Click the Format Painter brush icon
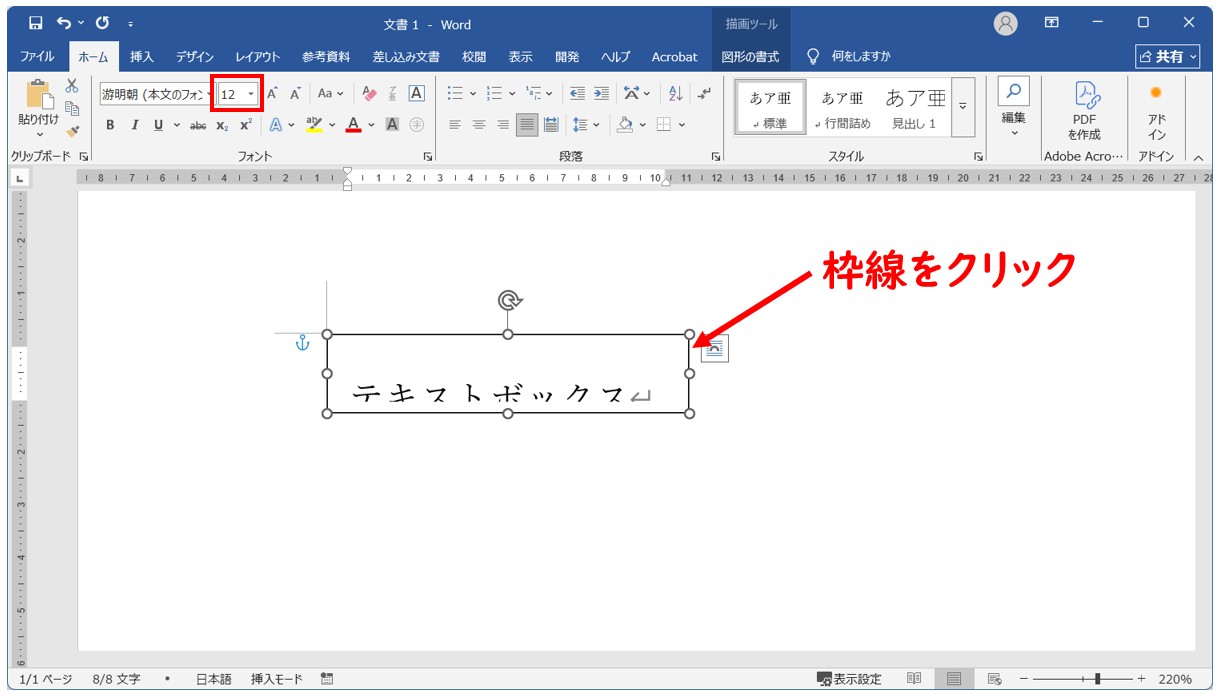 72,131
